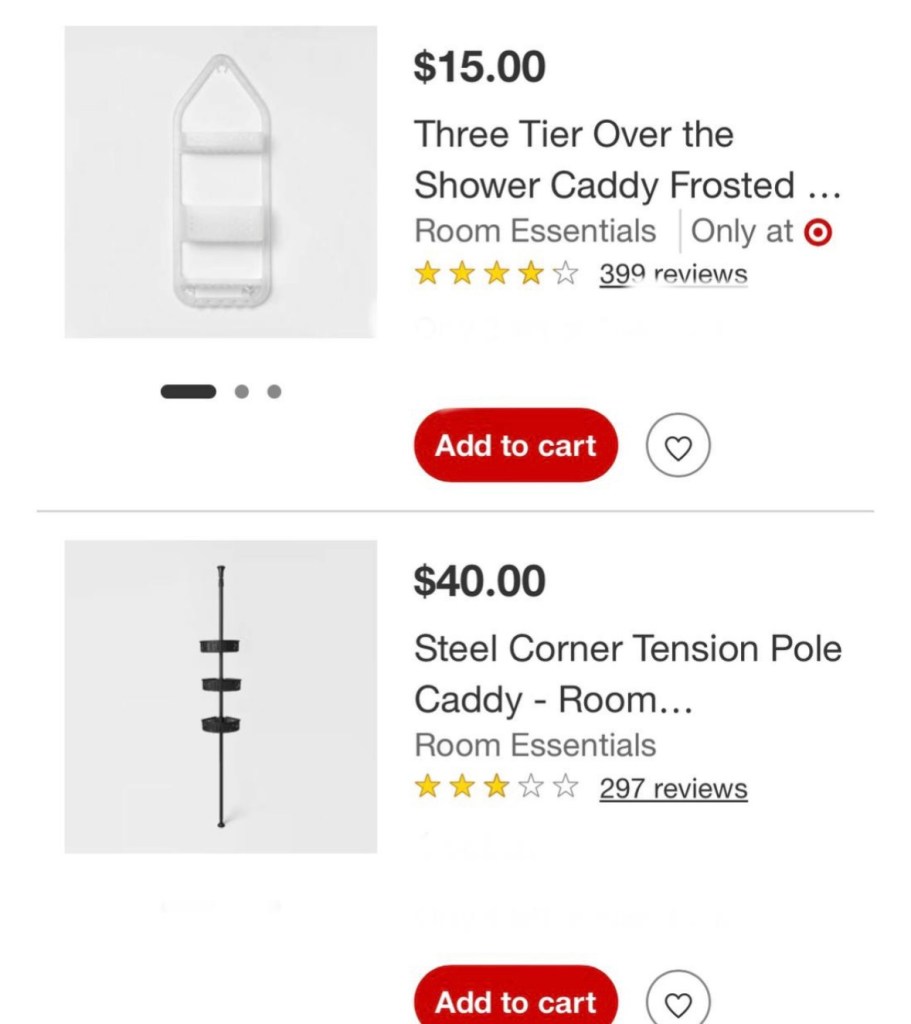911x1024 pixels.
Task: Save the Three Tier Shower Caddy with heart icon
Action: click(678, 447)
